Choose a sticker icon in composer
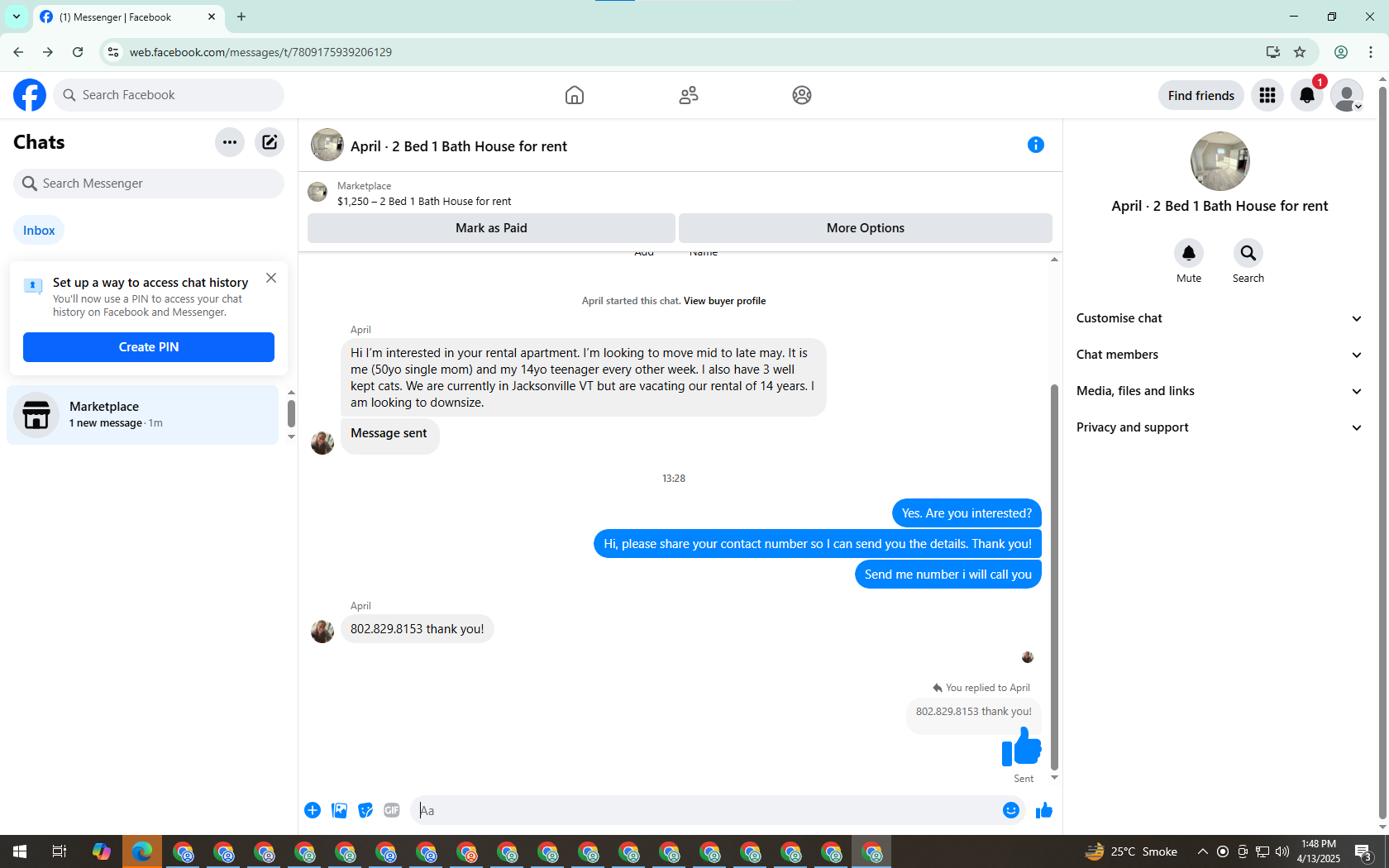This screenshot has height=868, width=1389. click(x=365, y=810)
